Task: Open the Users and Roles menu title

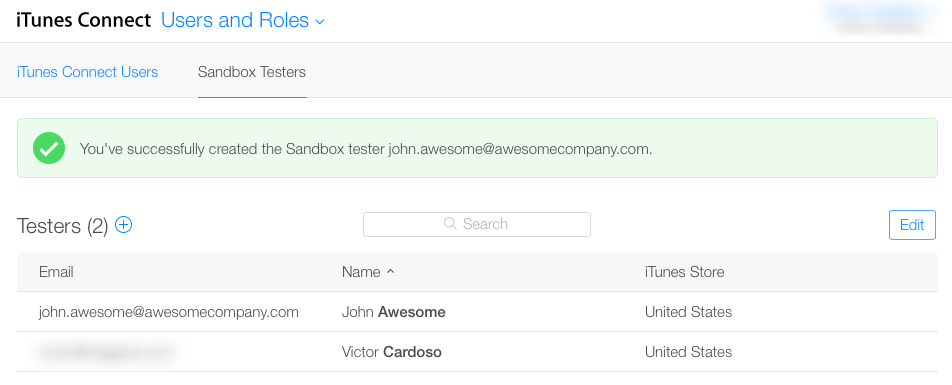Action: 235,20
